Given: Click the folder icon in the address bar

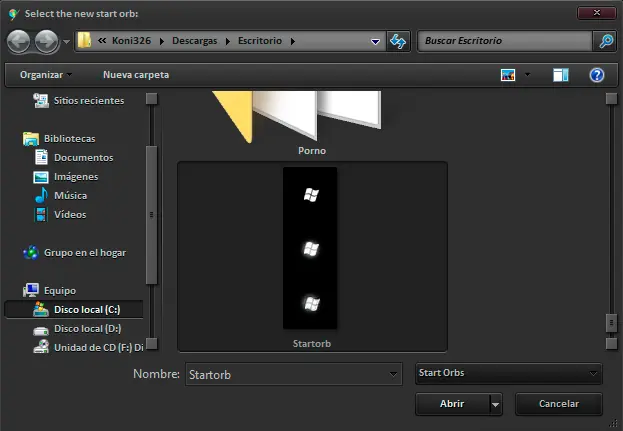Looking at the screenshot, I should click(84, 41).
